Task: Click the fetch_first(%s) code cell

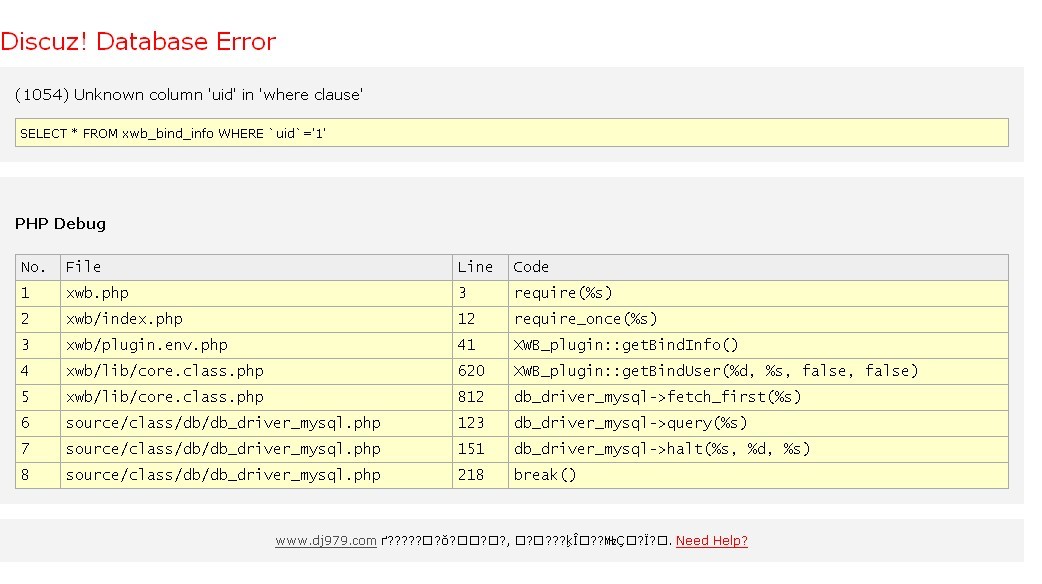Action: point(758,397)
